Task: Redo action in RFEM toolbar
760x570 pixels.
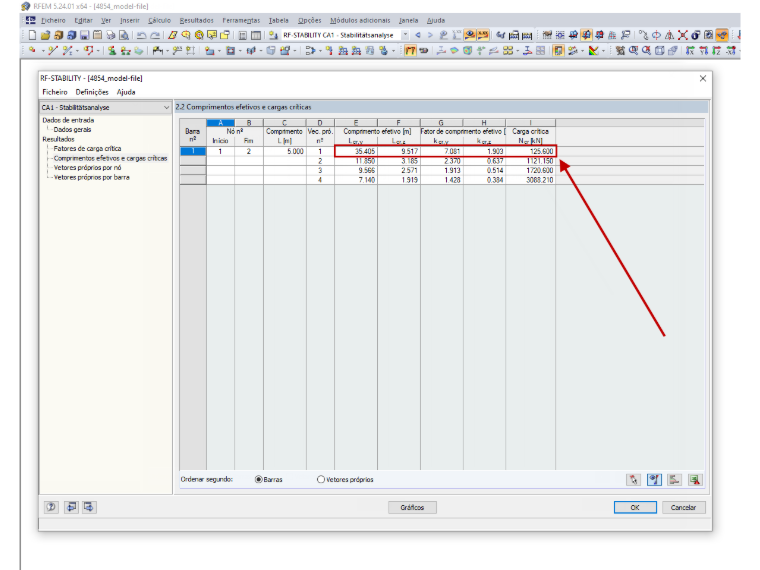Action: pos(155,35)
